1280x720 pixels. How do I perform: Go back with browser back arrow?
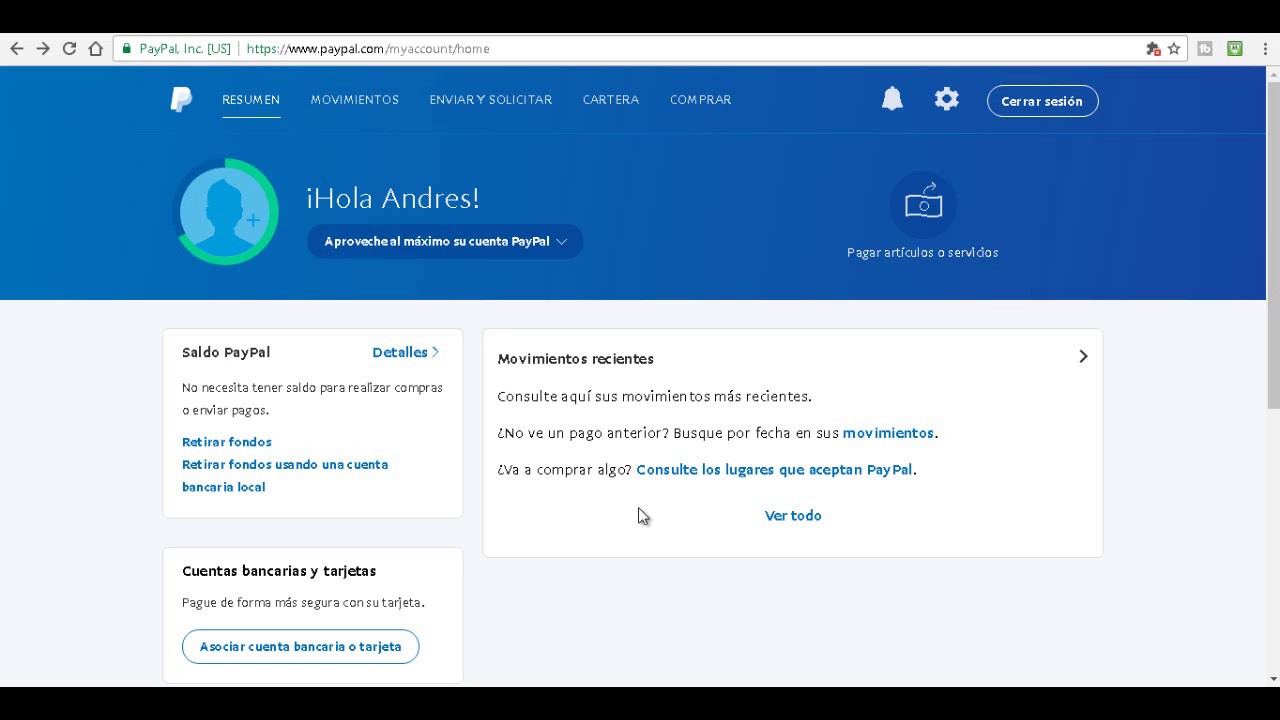coord(17,48)
